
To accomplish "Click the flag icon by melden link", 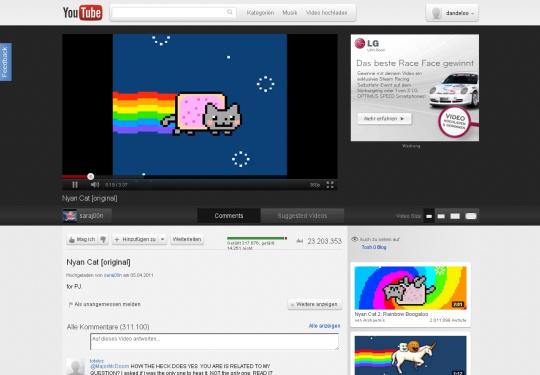I will [x=71, y=304].
